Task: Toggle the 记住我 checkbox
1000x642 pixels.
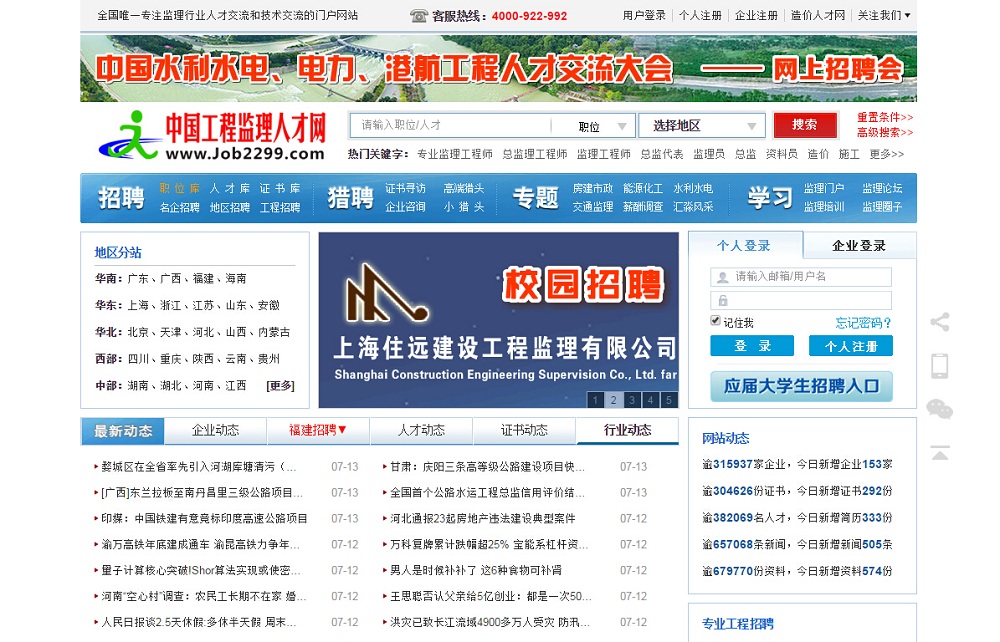Action: pyautogui.click(x=715, y=321)
